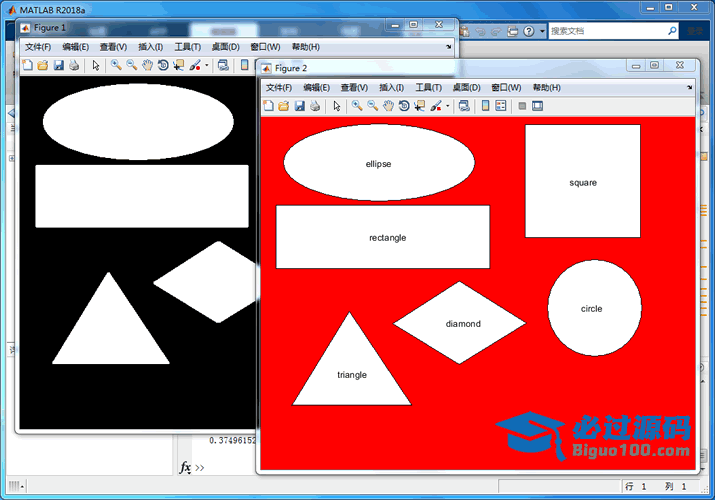The height and width of the screenshot is (500, 715).
Task: Insert Colorbar icon in Figure 2
Action: pyautogui.click(x=486, y=106)
